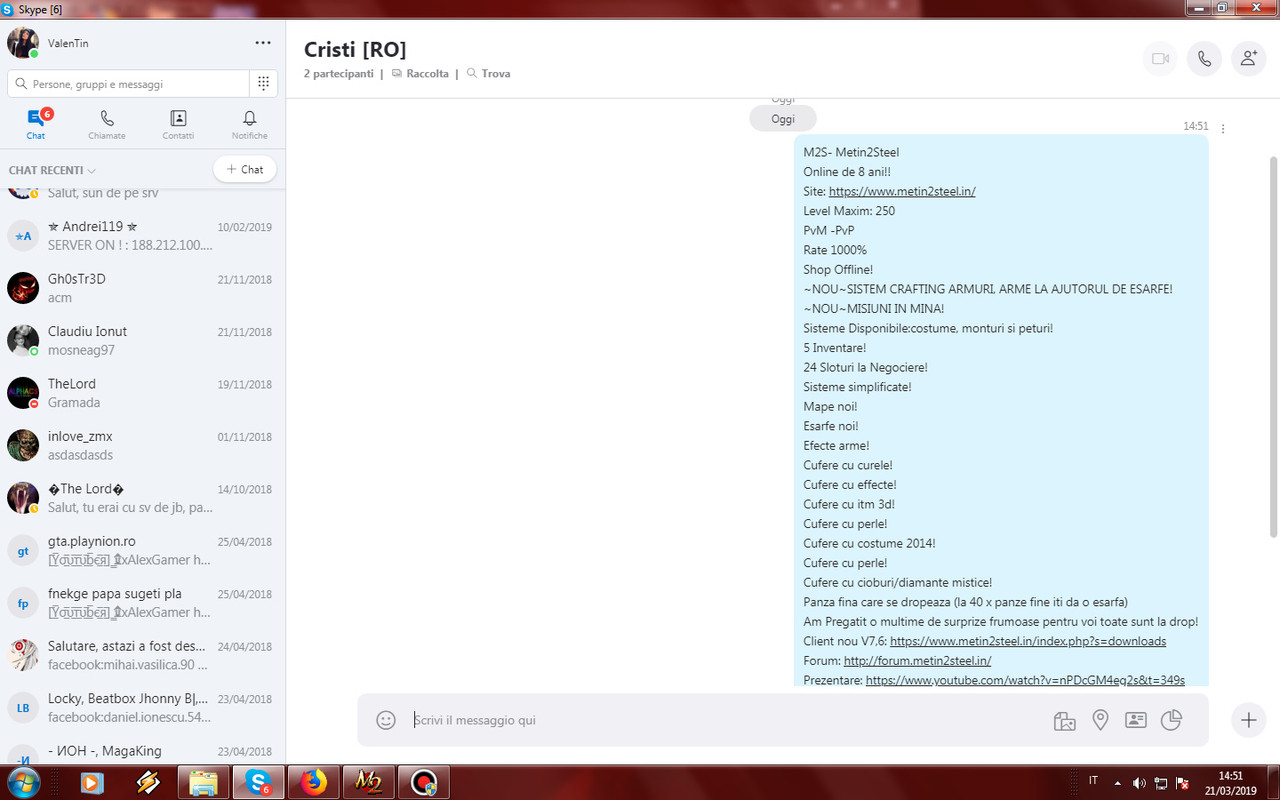Open the dial pad icon
The height and width of the screenshot is (800, 1280).
click(263, 84)
